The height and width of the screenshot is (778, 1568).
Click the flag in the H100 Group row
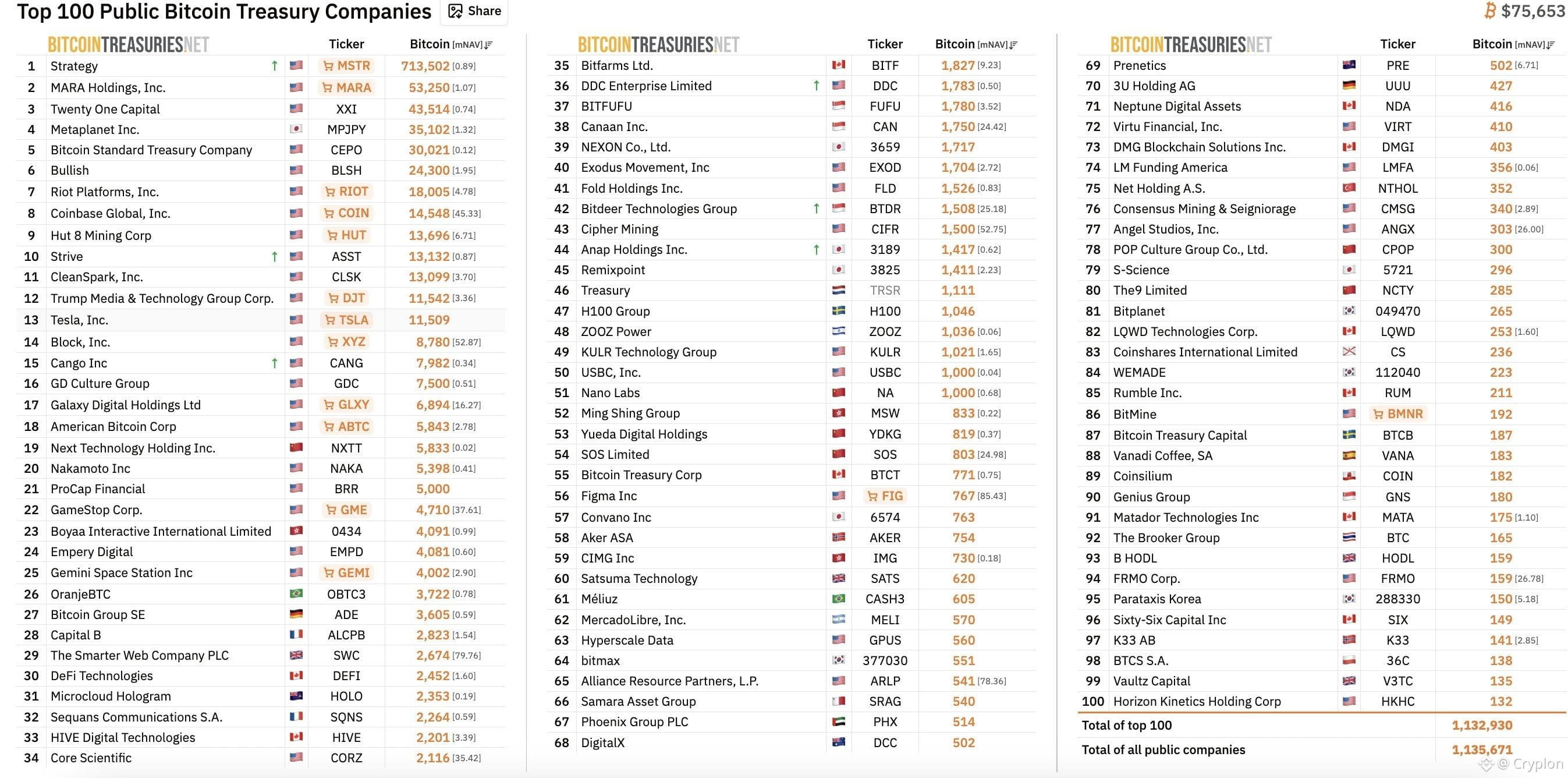pos(838,311)
